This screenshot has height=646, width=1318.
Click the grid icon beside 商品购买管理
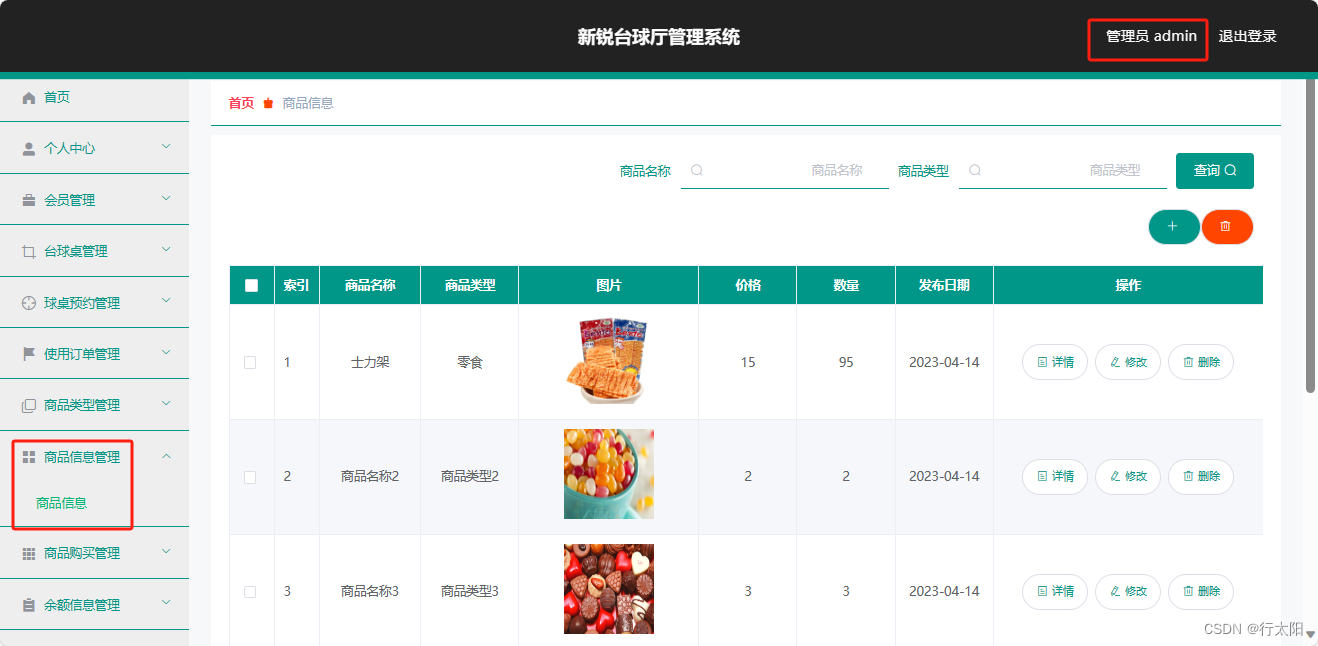[29, 553]
